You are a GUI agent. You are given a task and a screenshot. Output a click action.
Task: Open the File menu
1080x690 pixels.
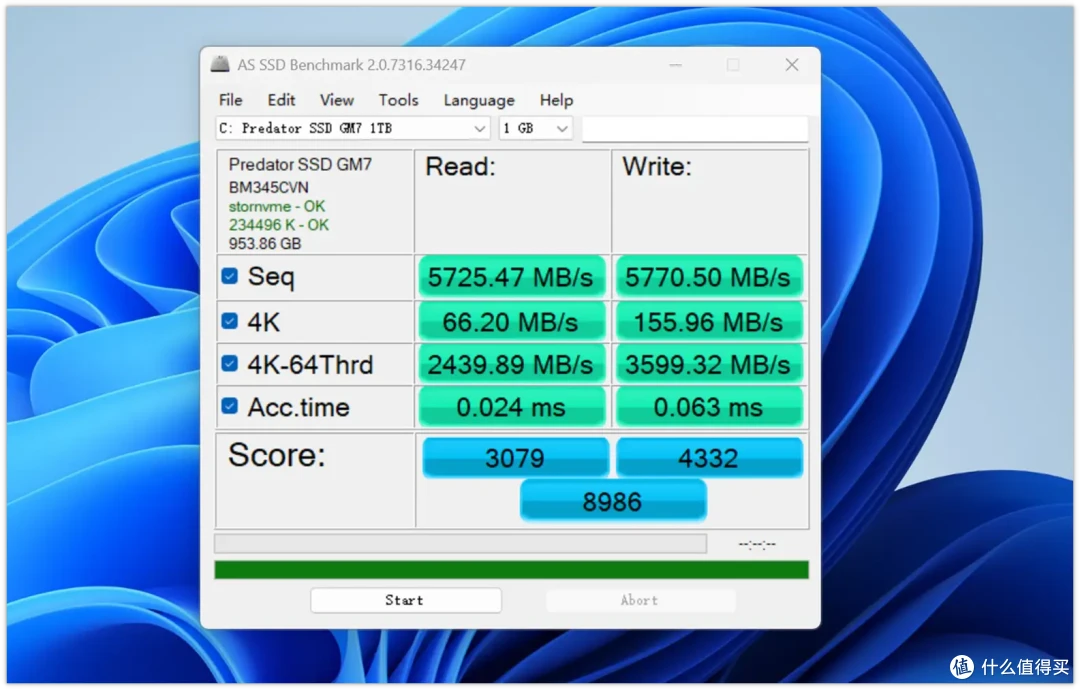click(x=230, y=100)
